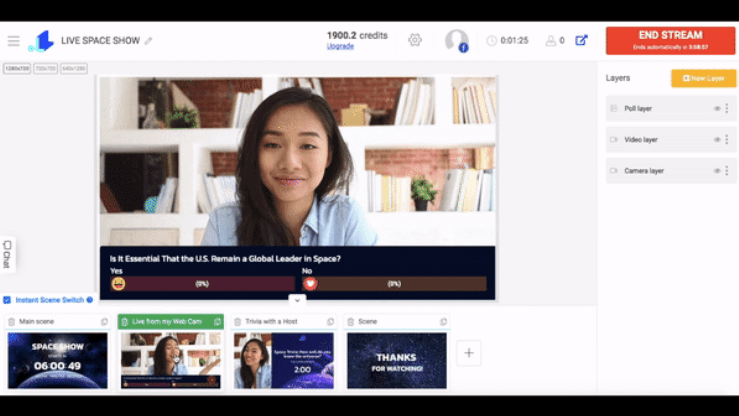Image resolution: width=739 pixels, height=416 pixels.
Task: Select the Poll layer row
Action: (671, 108)
